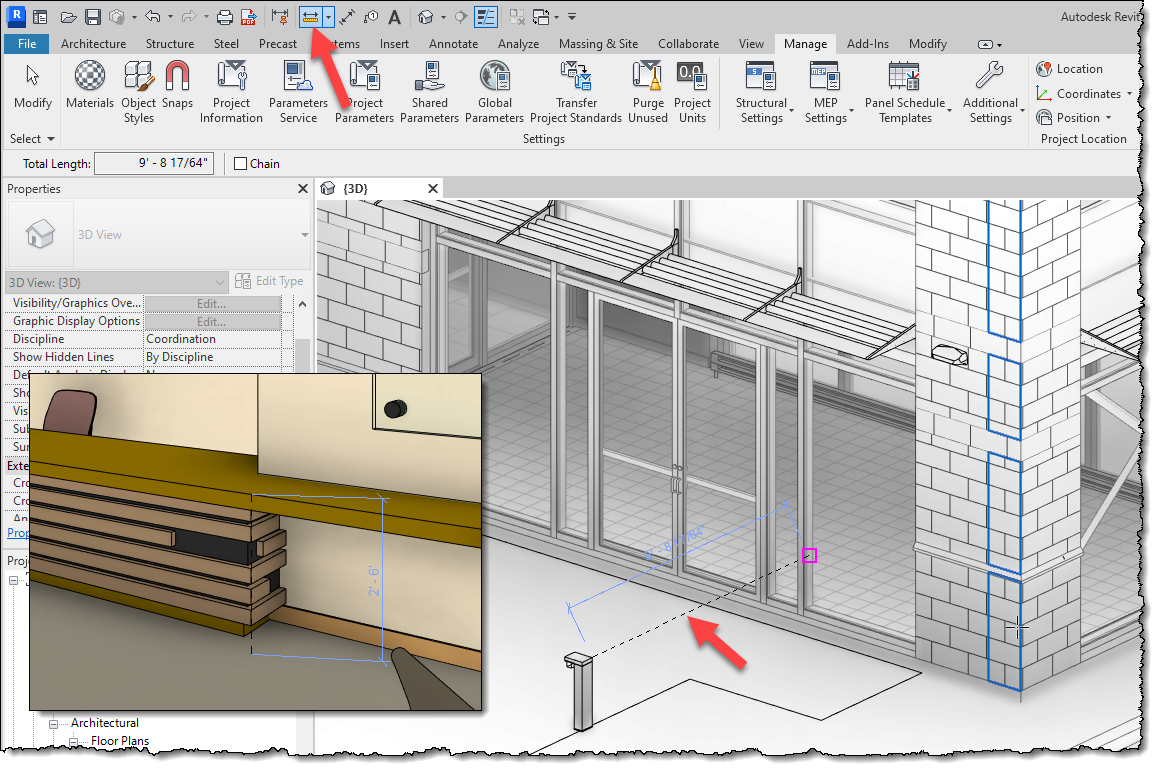The height and width of the screenshot is (770, 1159).
Task: Click the Edit Type button
Action: coord(269,281)
